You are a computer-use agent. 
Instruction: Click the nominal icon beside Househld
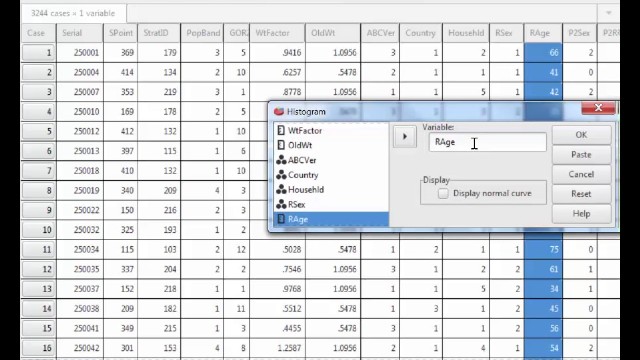tap(281, 189)
